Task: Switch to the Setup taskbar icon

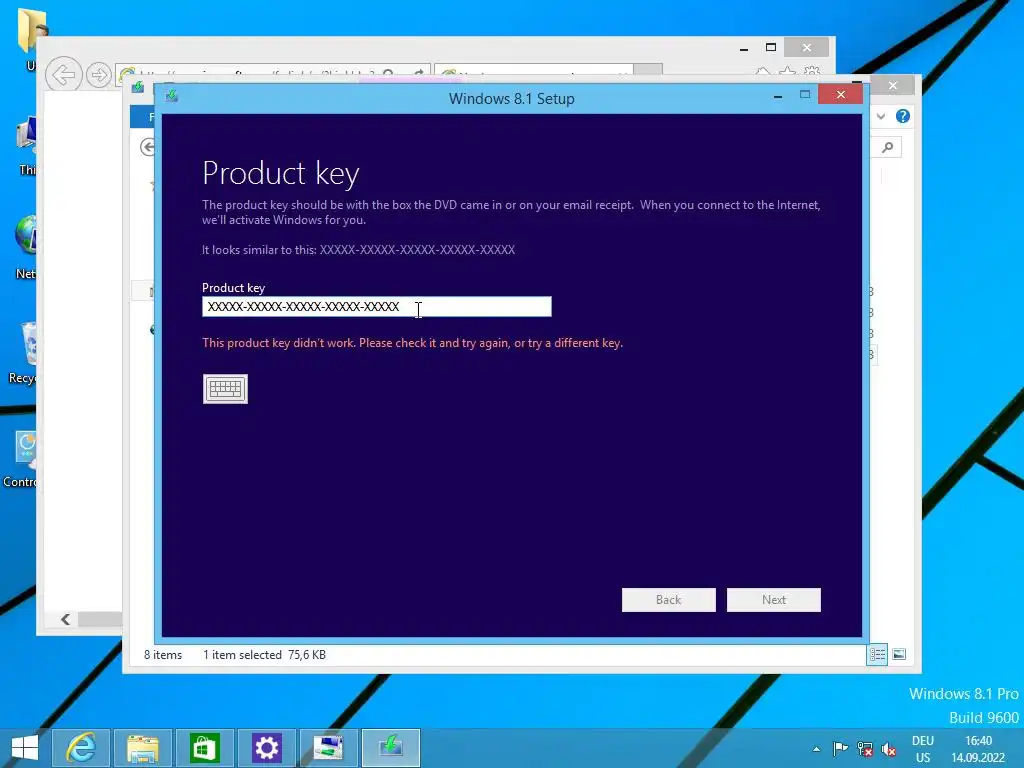Action: click(x=391, y=748)
